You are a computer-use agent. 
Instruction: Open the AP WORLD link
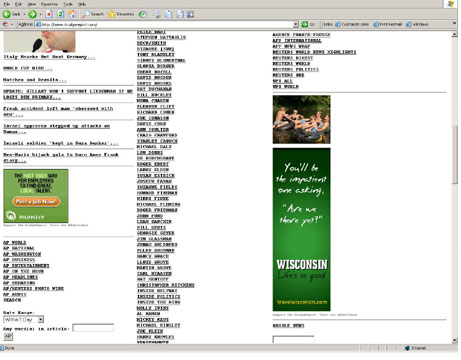pyautogui.click(x=15, y=243)
